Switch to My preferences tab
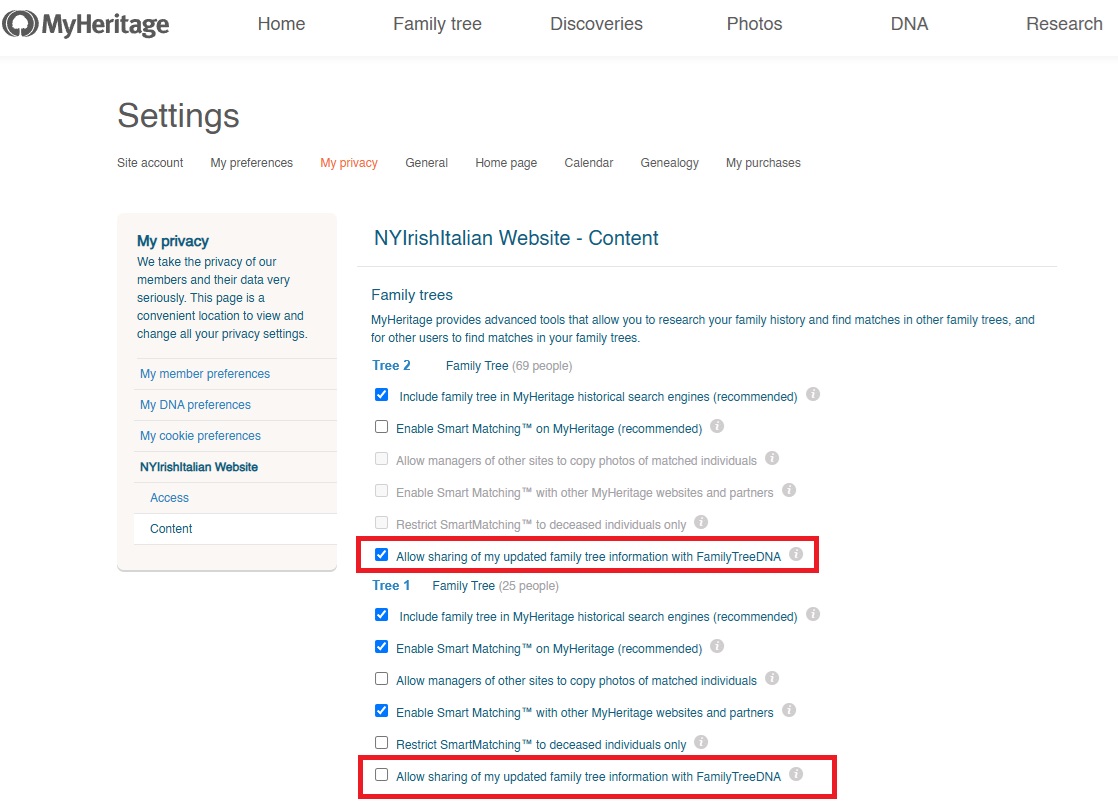 (252, 163)
